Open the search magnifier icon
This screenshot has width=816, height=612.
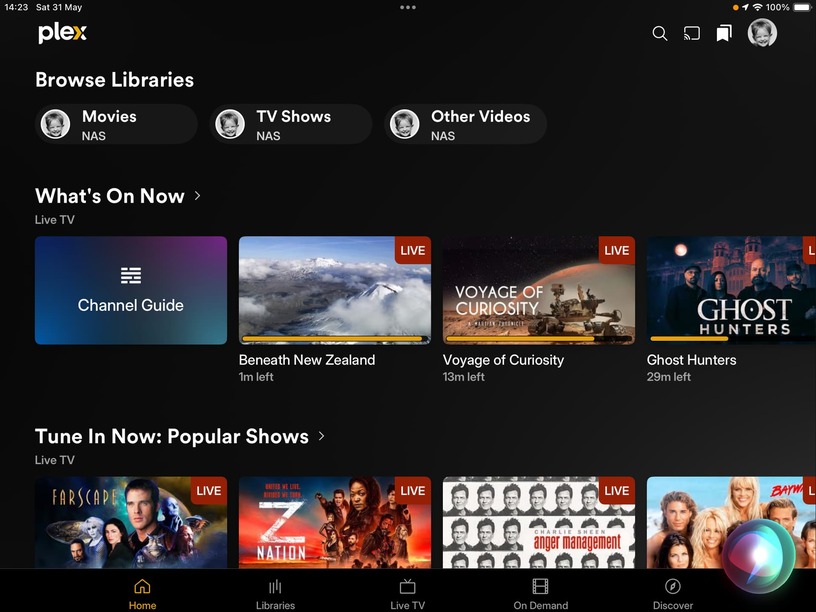[x=659, y=33]
